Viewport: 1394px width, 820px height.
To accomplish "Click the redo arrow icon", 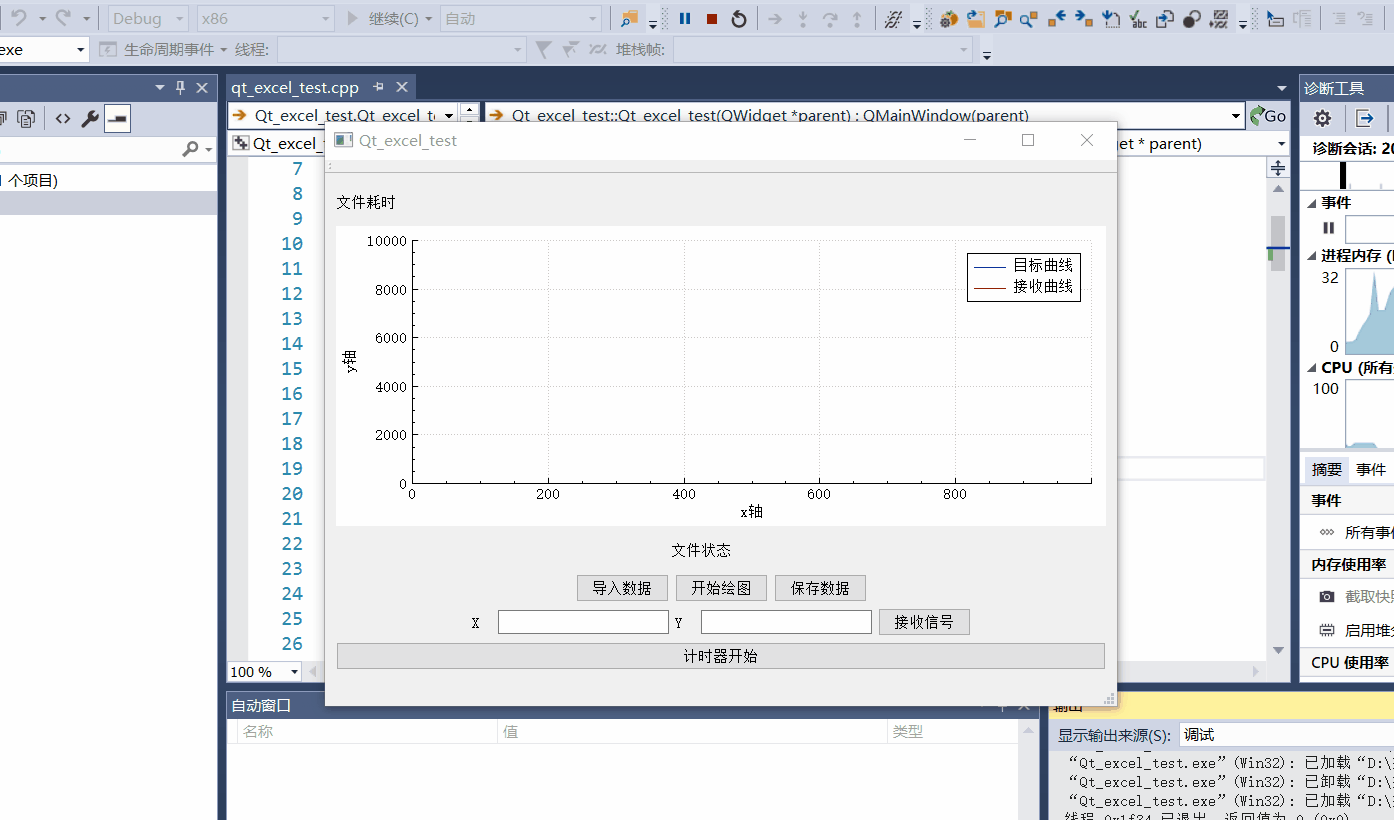I will click(63, 18).
